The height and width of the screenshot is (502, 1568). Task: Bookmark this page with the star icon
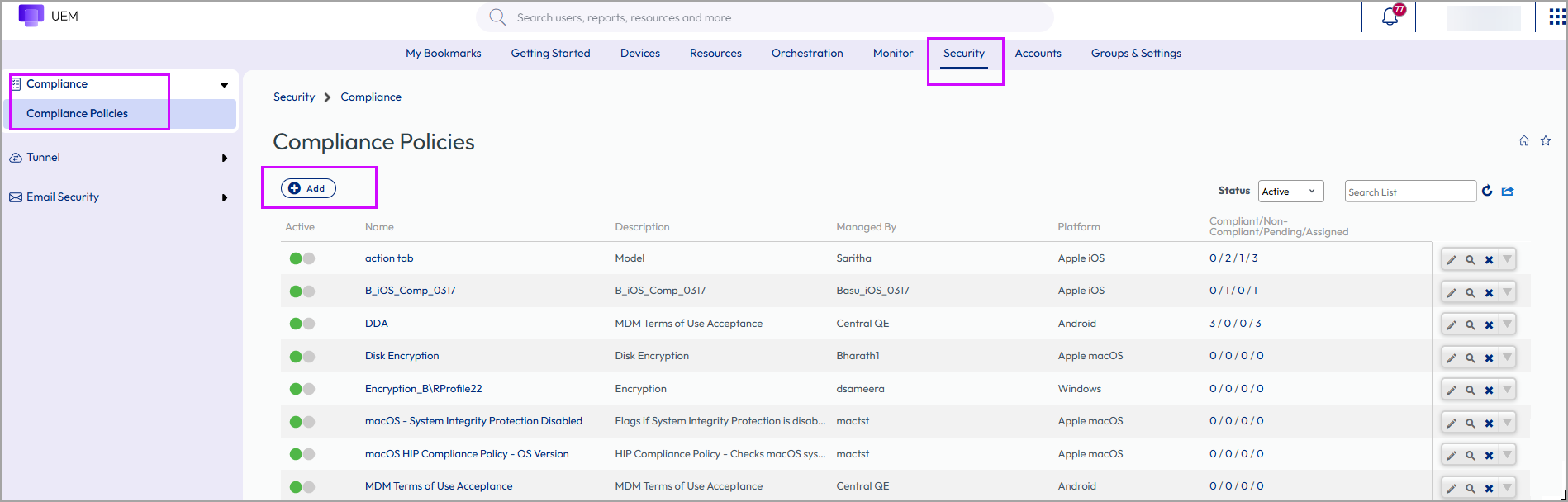(x=1546, y=141)
